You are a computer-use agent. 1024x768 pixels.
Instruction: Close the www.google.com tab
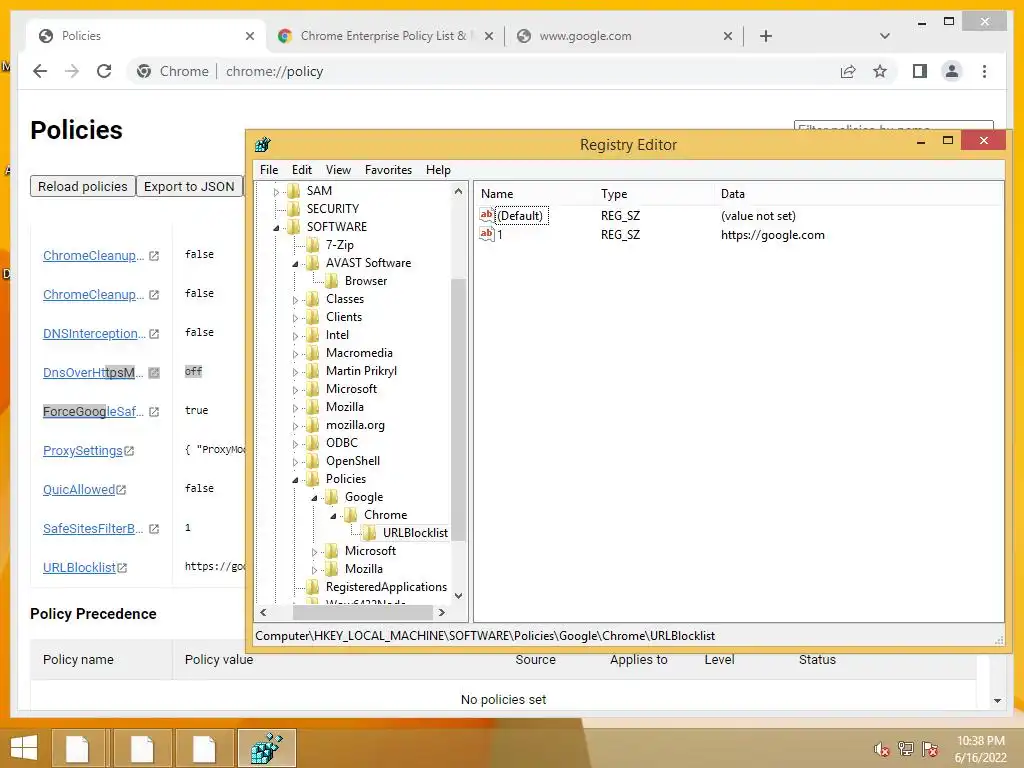[x=728, y=36]
